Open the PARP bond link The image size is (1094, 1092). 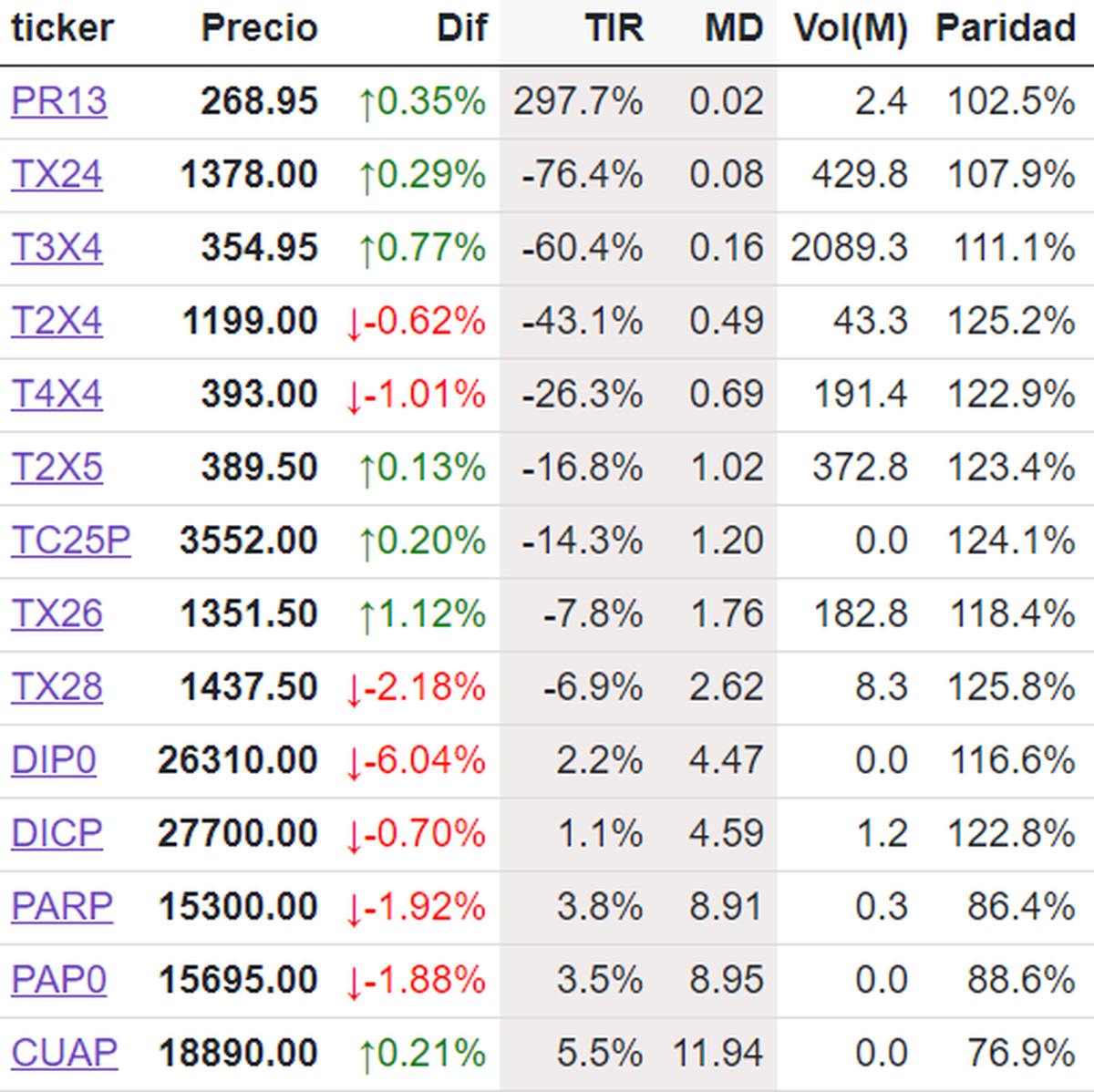(62, 907)
